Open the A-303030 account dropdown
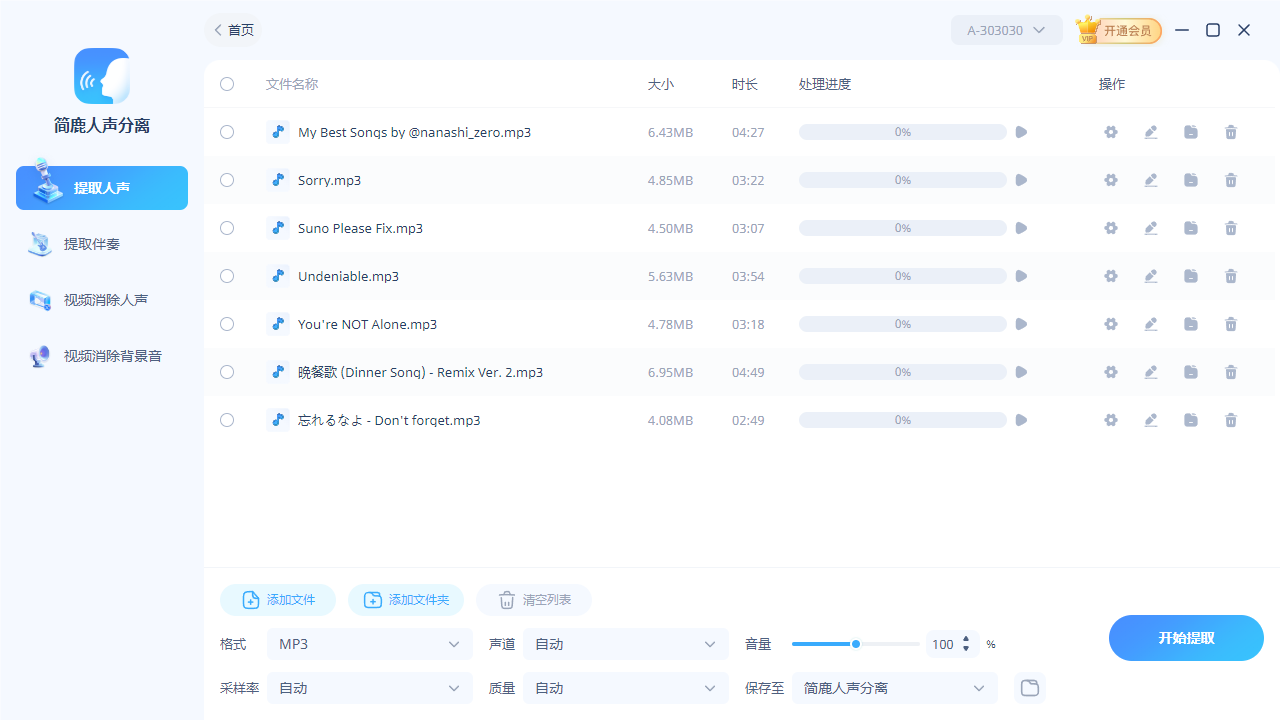This screenshot has width=1280, height=720. (x=1006, y=30)
